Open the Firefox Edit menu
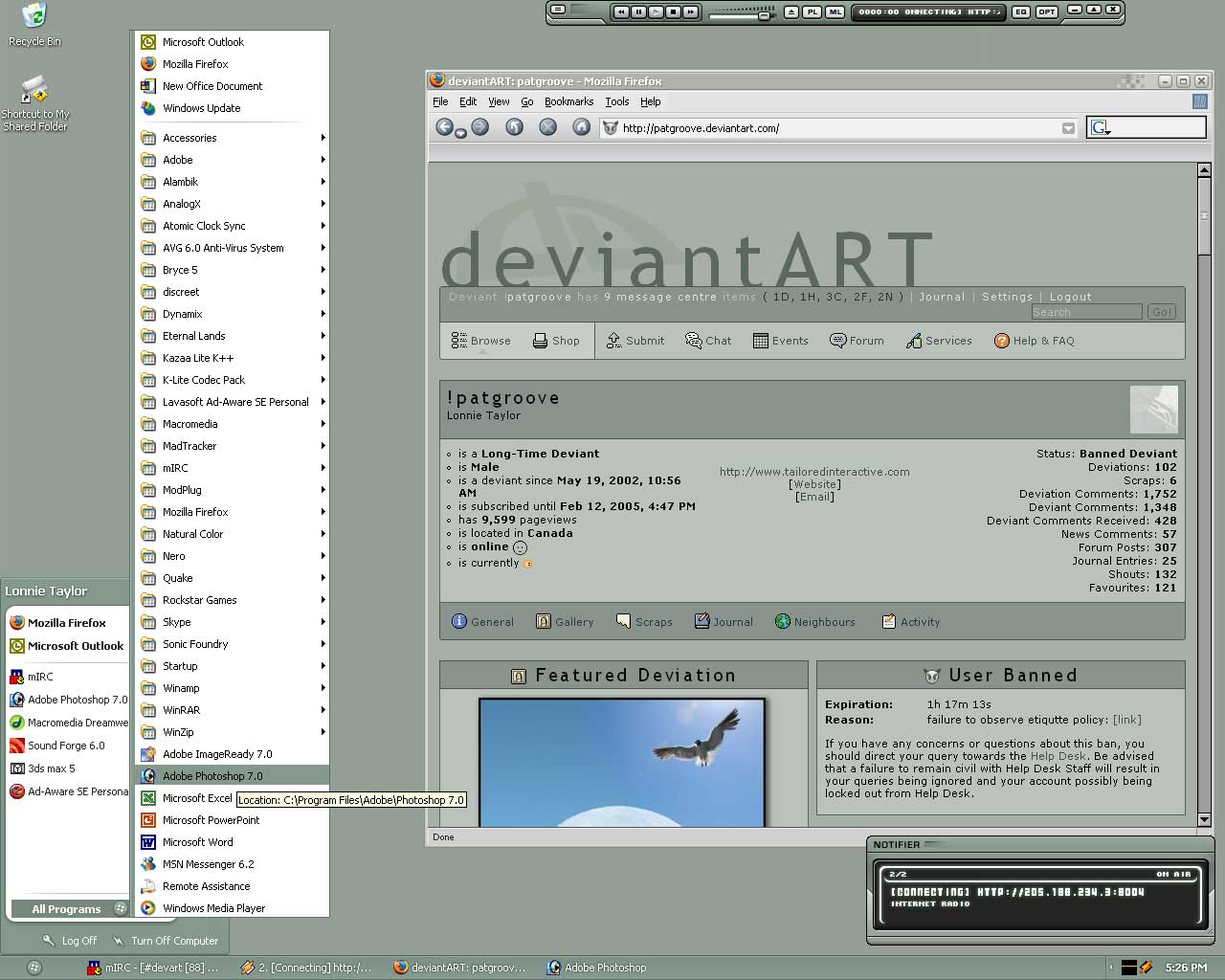The height and width of the screenshot is (980, 1225). [x=468, y=101]
